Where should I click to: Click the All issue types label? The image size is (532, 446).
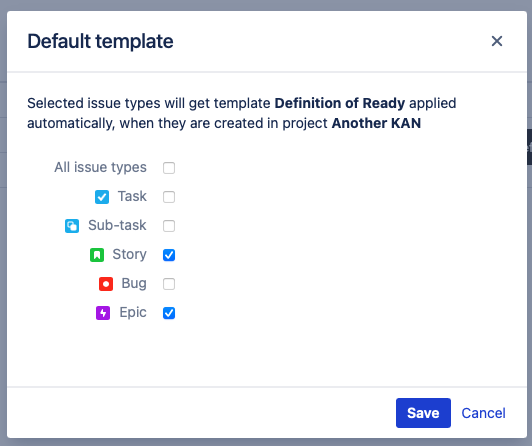tap(100, 167)
